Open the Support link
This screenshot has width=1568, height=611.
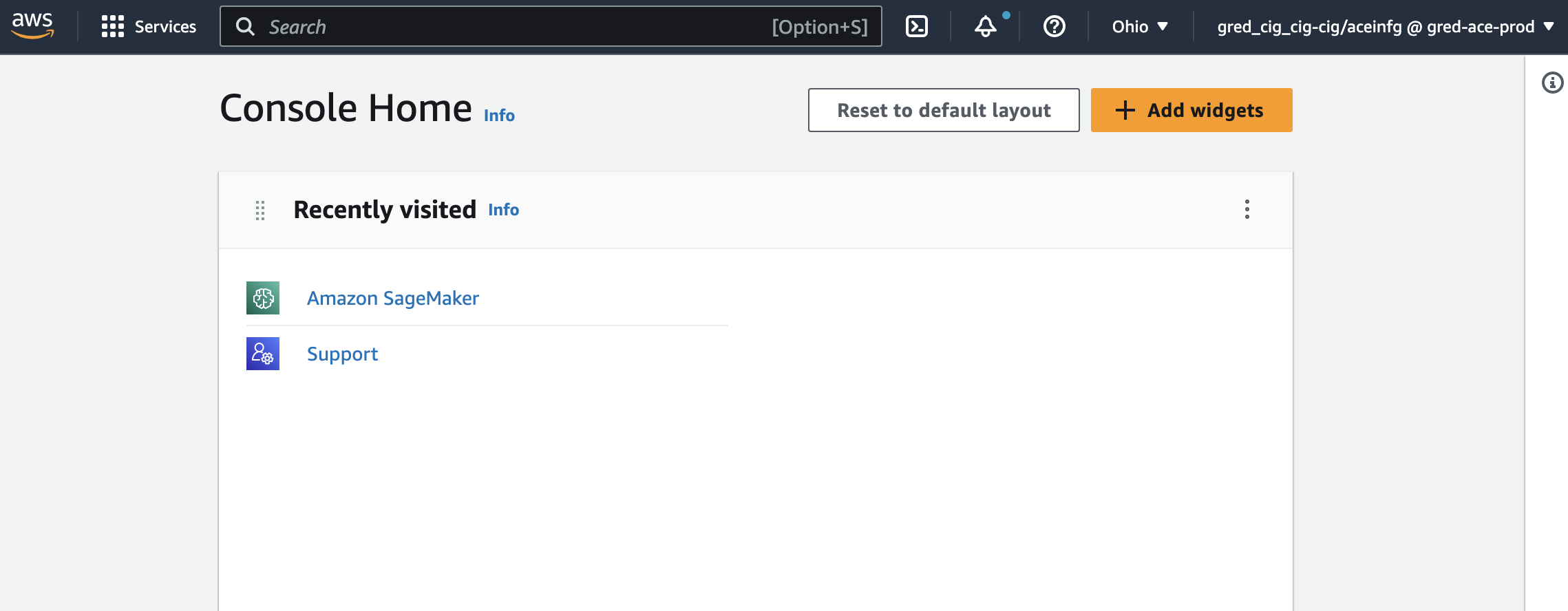click(342, 354)
